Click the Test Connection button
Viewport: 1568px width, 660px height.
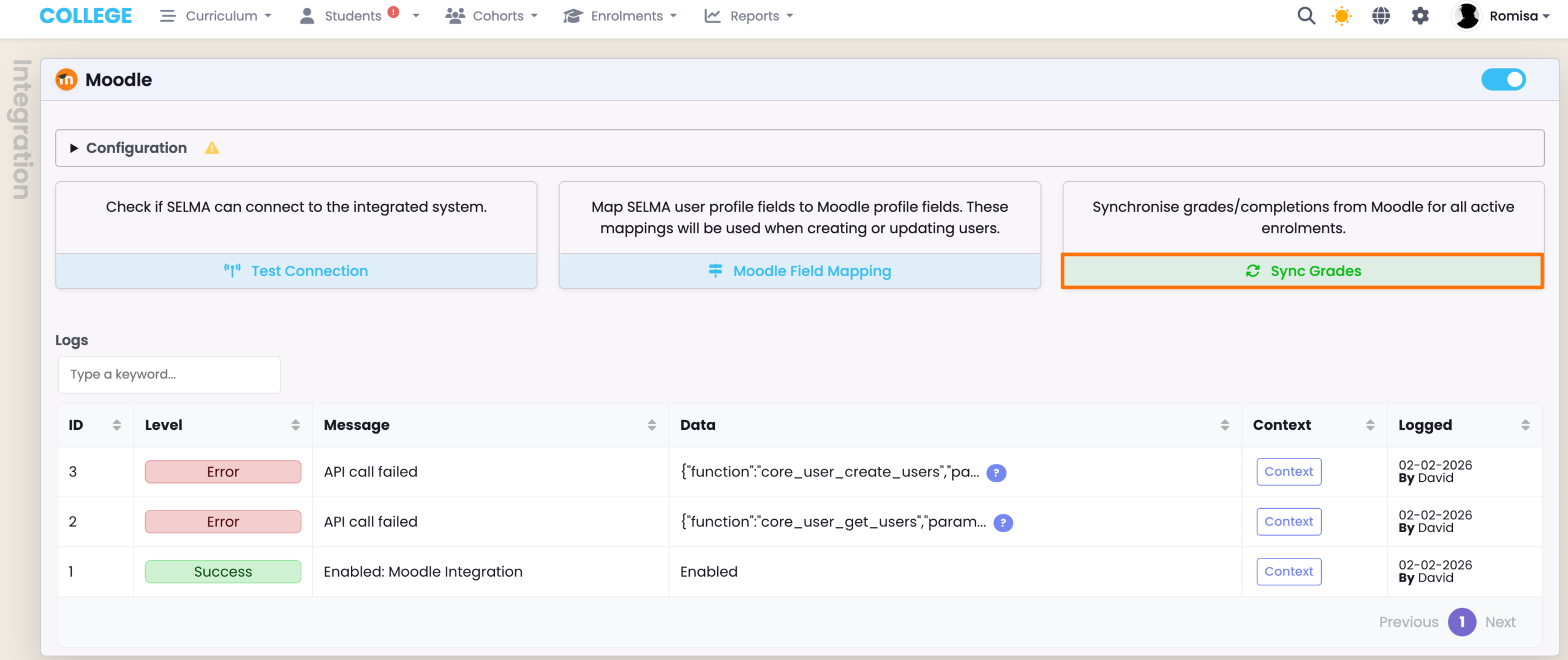click(x=296, y=271)
